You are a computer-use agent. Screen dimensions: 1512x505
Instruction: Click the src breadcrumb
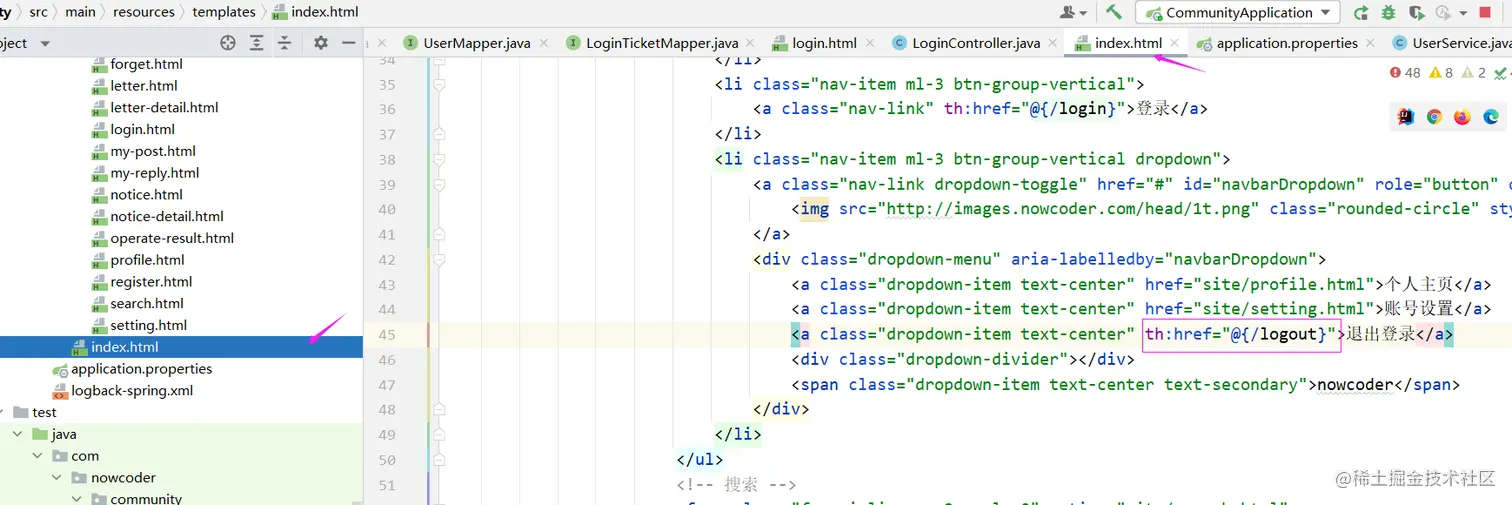(x=38, y=12)
